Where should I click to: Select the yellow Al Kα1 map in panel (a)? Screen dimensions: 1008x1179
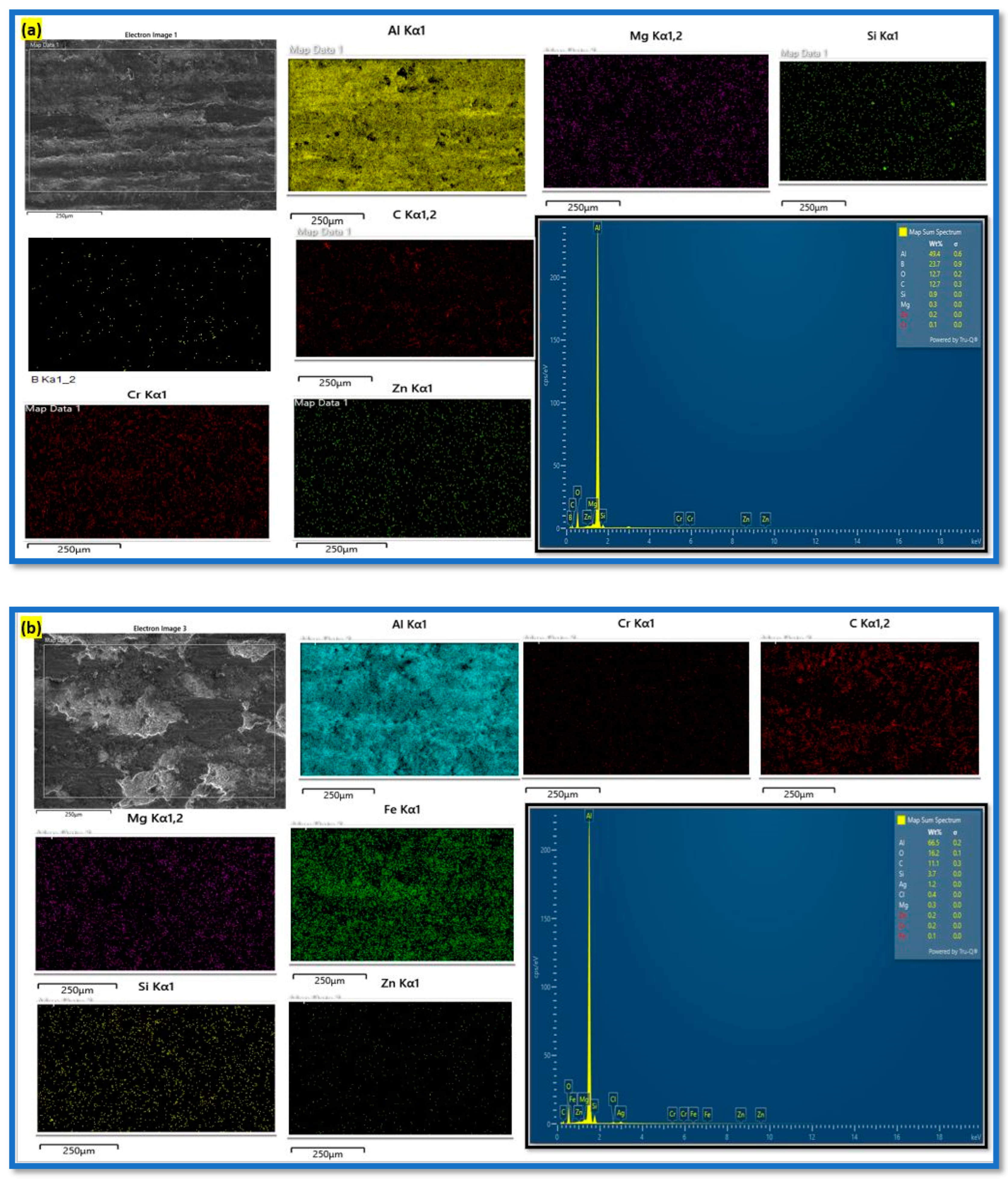coord(406,125)
